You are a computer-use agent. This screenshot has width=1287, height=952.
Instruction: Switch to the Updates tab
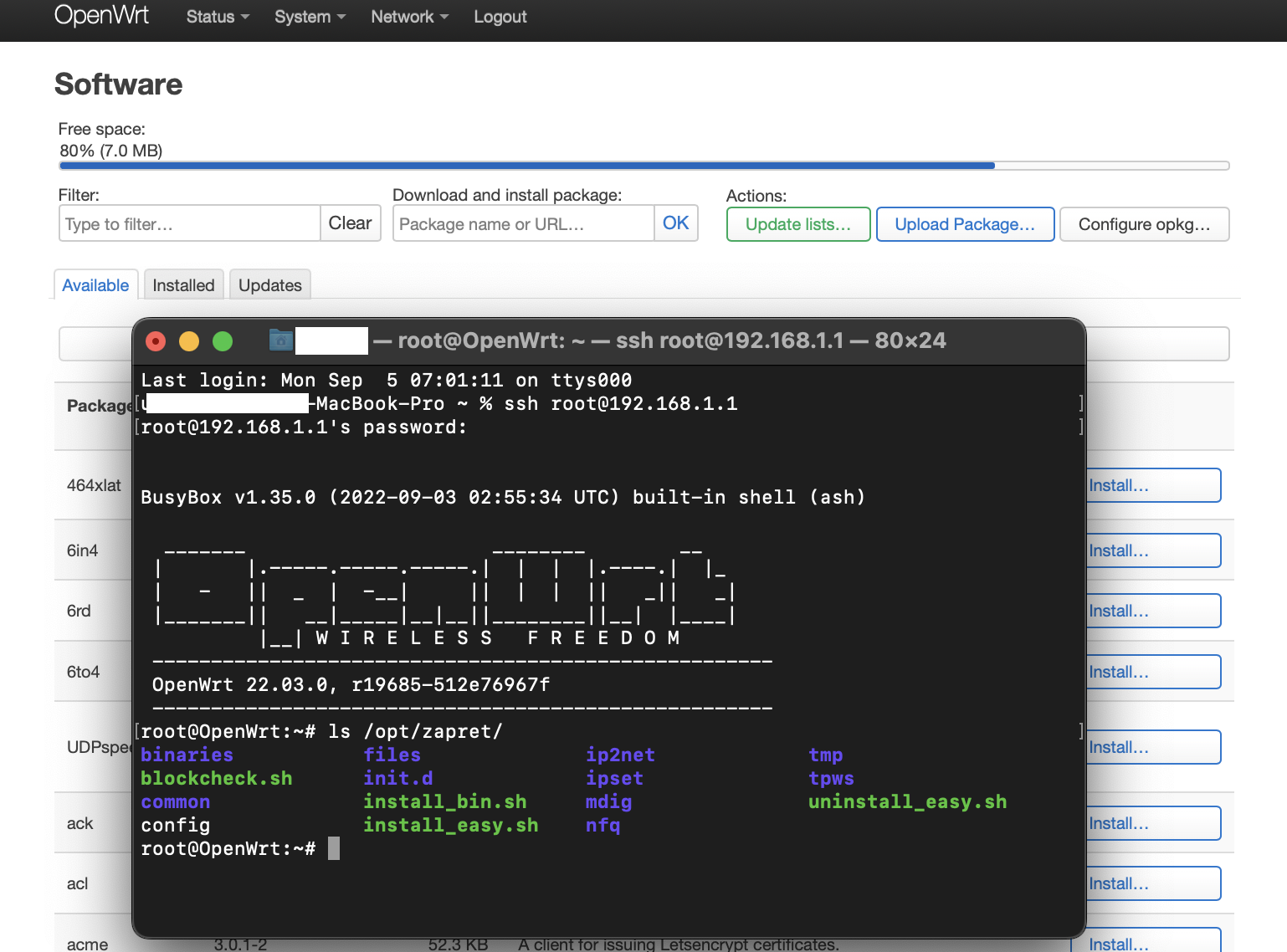(x=269, y=285)
